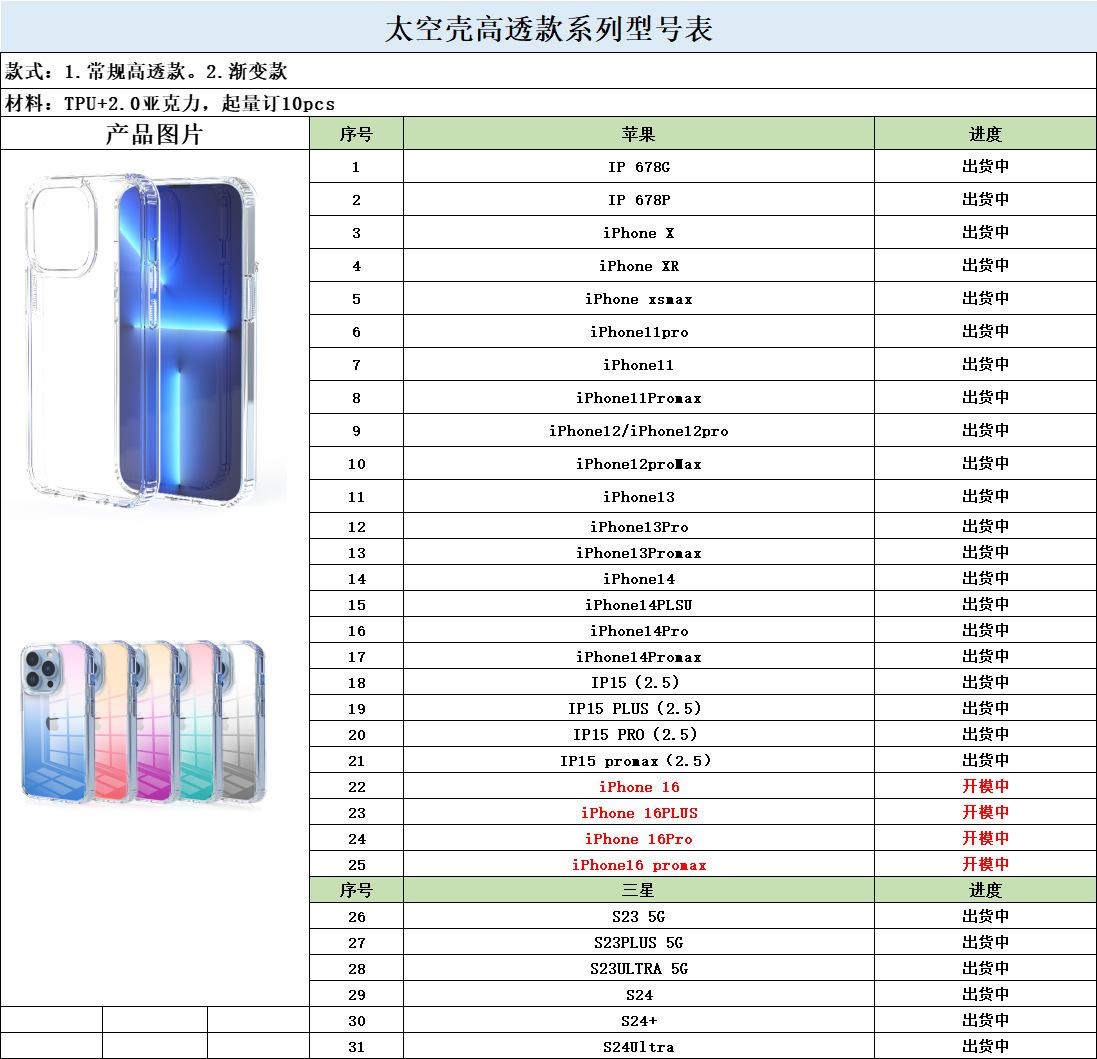Select the 进度 header above 三星 section
The image size is (1097, 1059).
coord(985,890)
